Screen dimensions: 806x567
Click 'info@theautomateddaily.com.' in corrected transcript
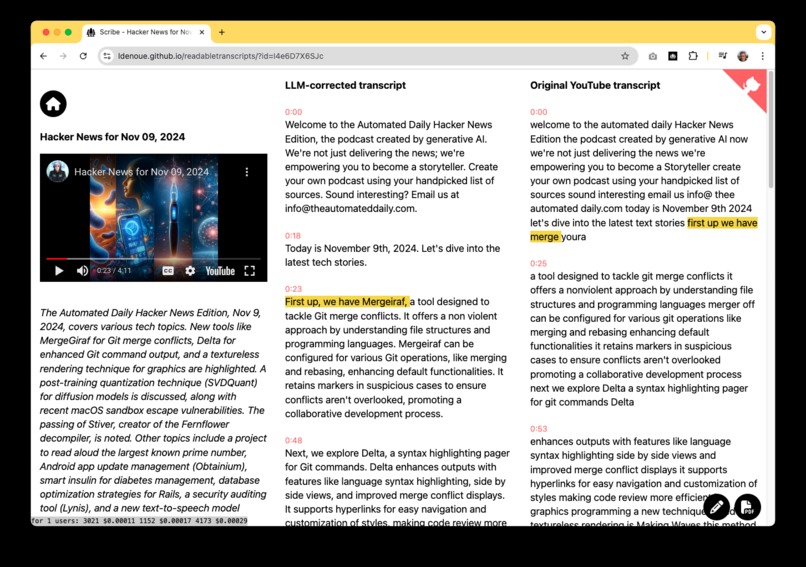pos(351,209)
